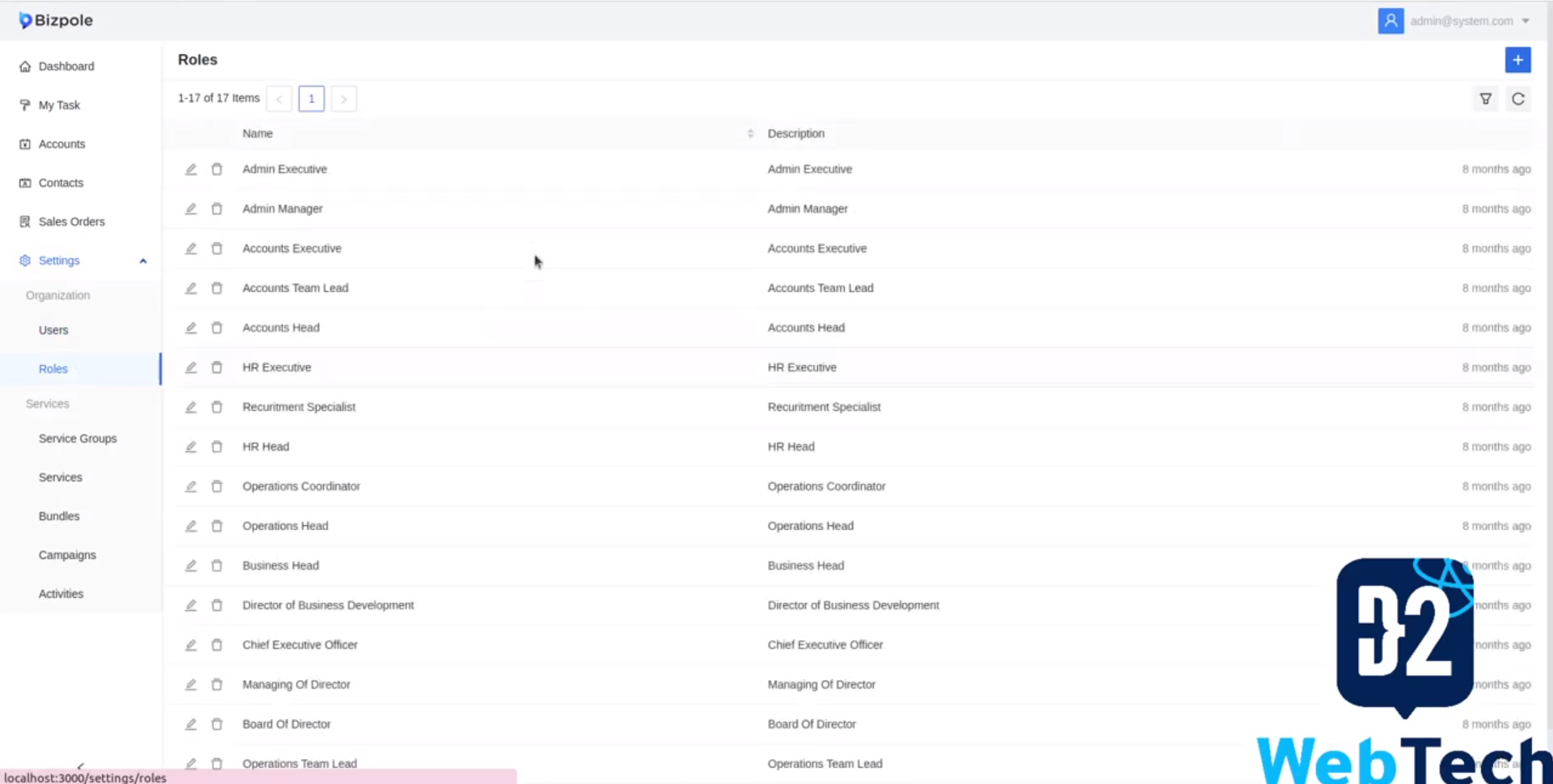Viewport: 1553px width, 784px height.
Task: Click edit pencil for HR Executive
Action: coord(191,367)
